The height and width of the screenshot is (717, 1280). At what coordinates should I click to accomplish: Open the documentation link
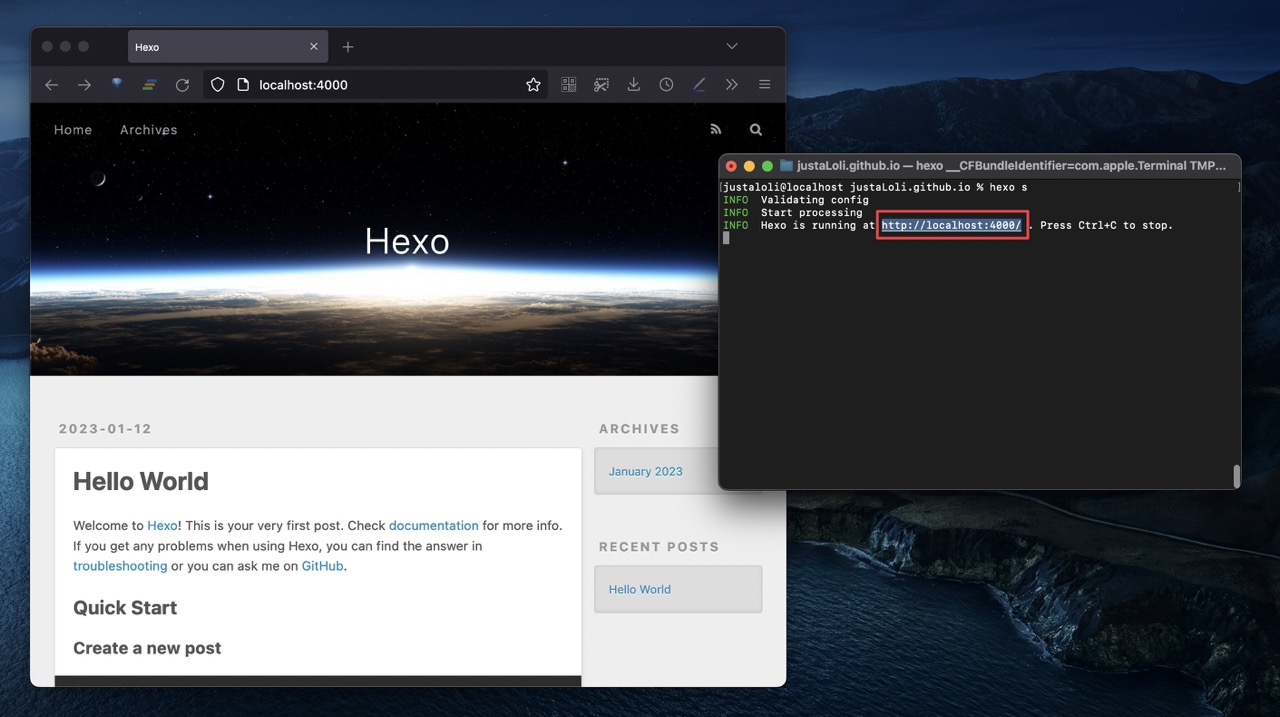point(434,525)
